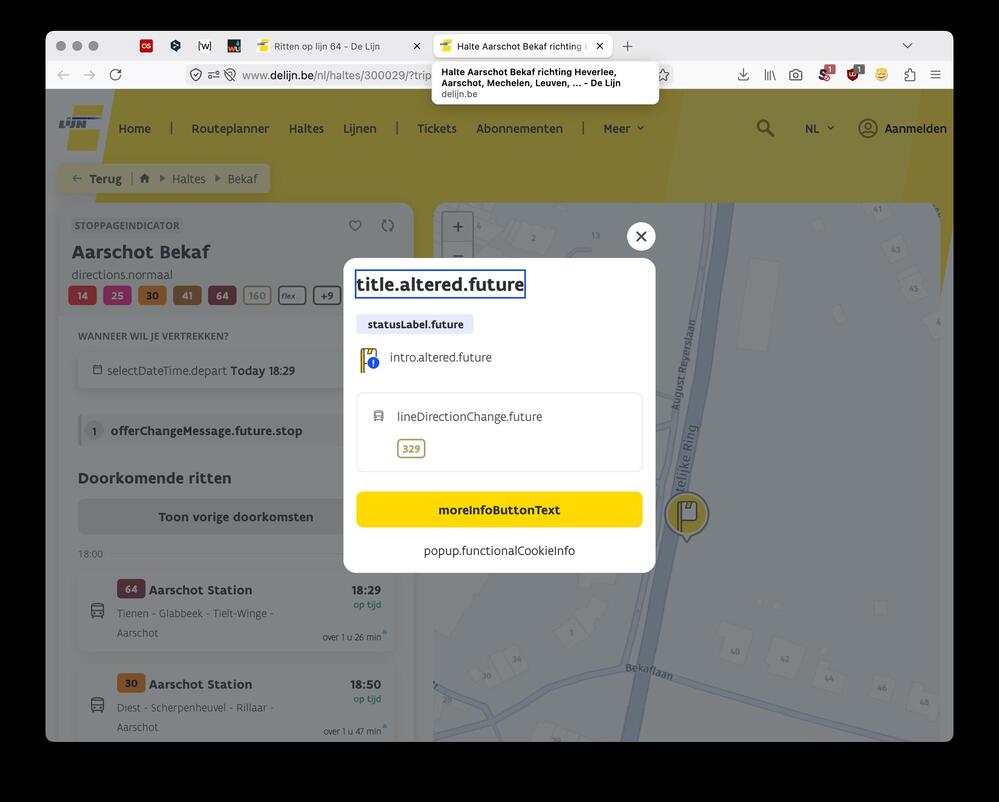Click the statusLabel.future tag
Screen dimensions: 999x802
(415, 324)
